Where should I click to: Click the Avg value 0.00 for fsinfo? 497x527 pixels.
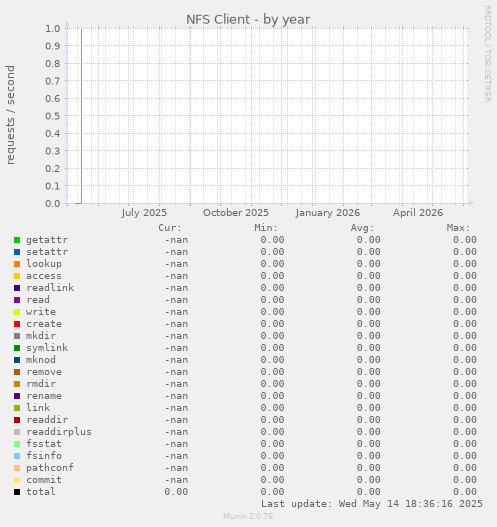(369, 456)
